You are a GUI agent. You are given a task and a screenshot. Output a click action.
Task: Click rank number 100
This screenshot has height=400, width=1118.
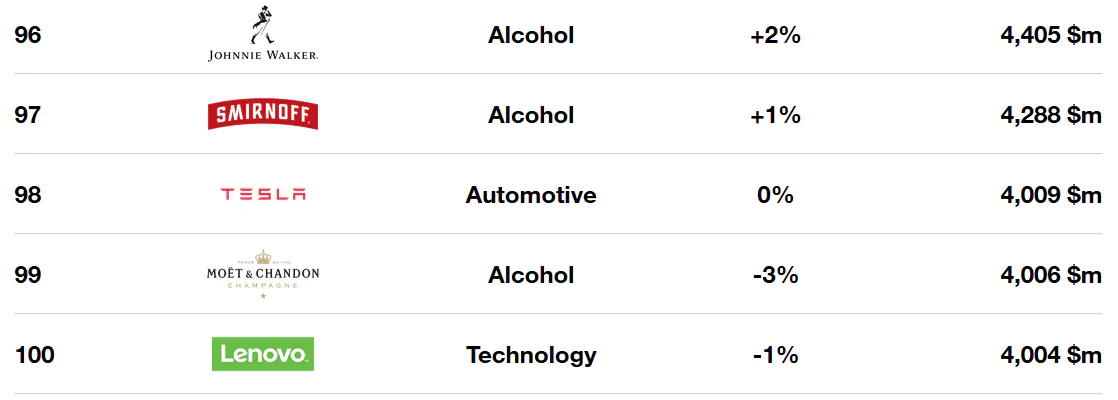click(x=34, y=354)
